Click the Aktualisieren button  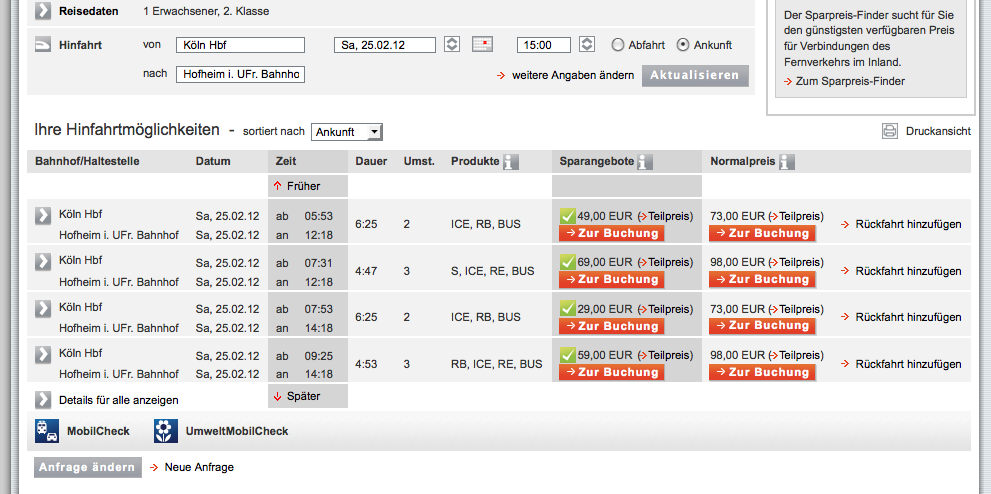coord(694,75)
